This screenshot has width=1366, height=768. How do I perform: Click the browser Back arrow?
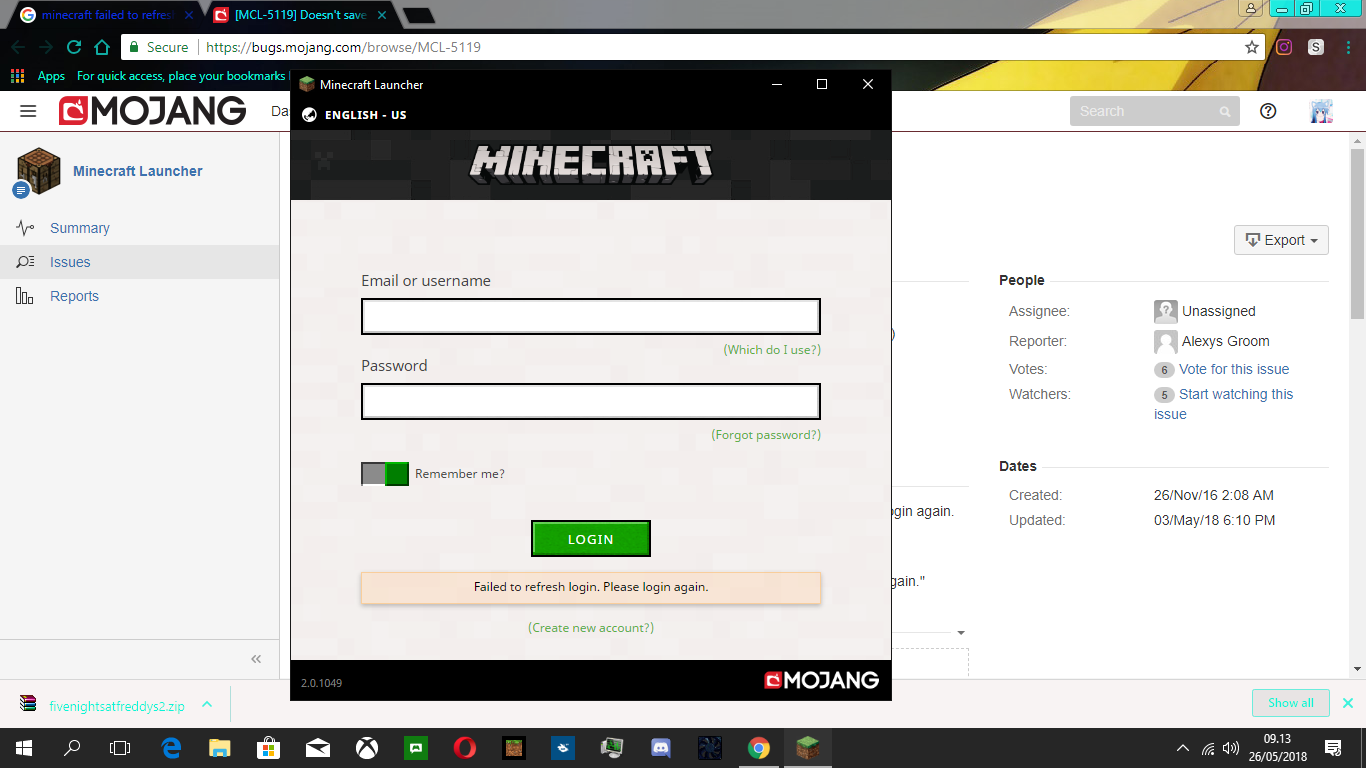pyautogui.click(x=19, y=47)
